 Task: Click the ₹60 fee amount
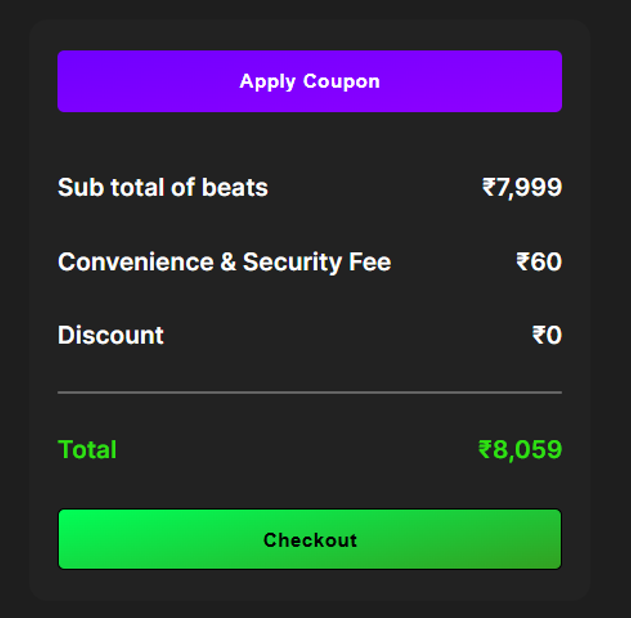click(x=539, y=263)
